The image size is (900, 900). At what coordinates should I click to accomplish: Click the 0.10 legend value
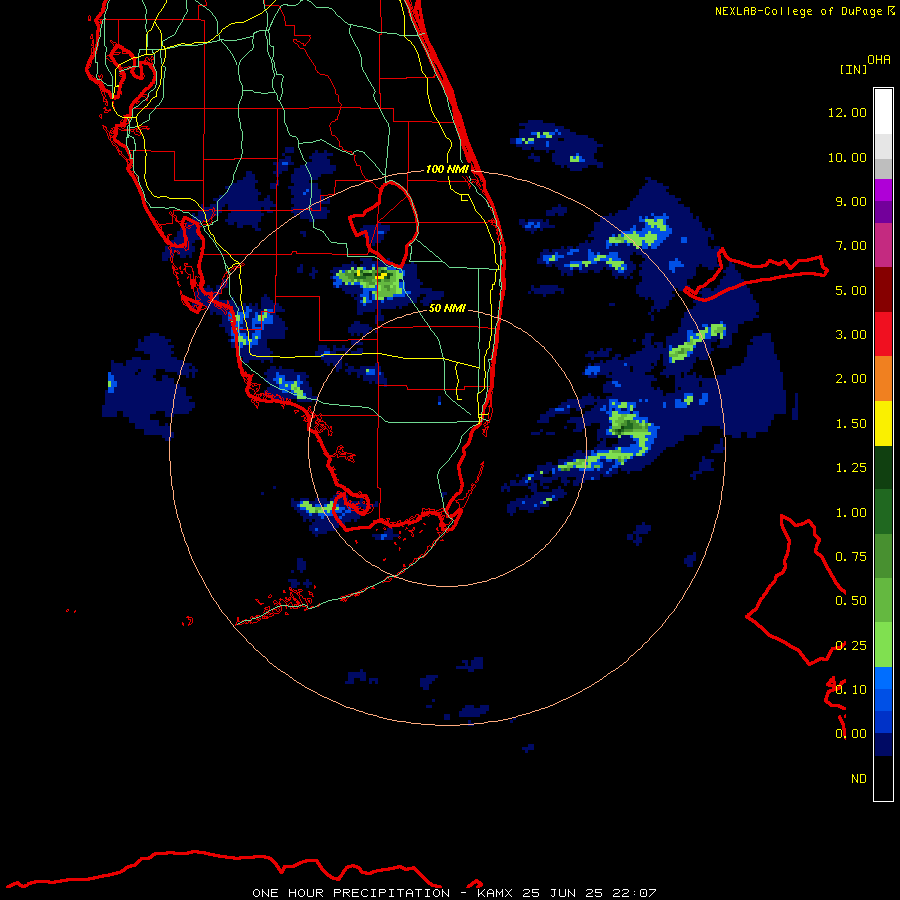coord(850,690)
